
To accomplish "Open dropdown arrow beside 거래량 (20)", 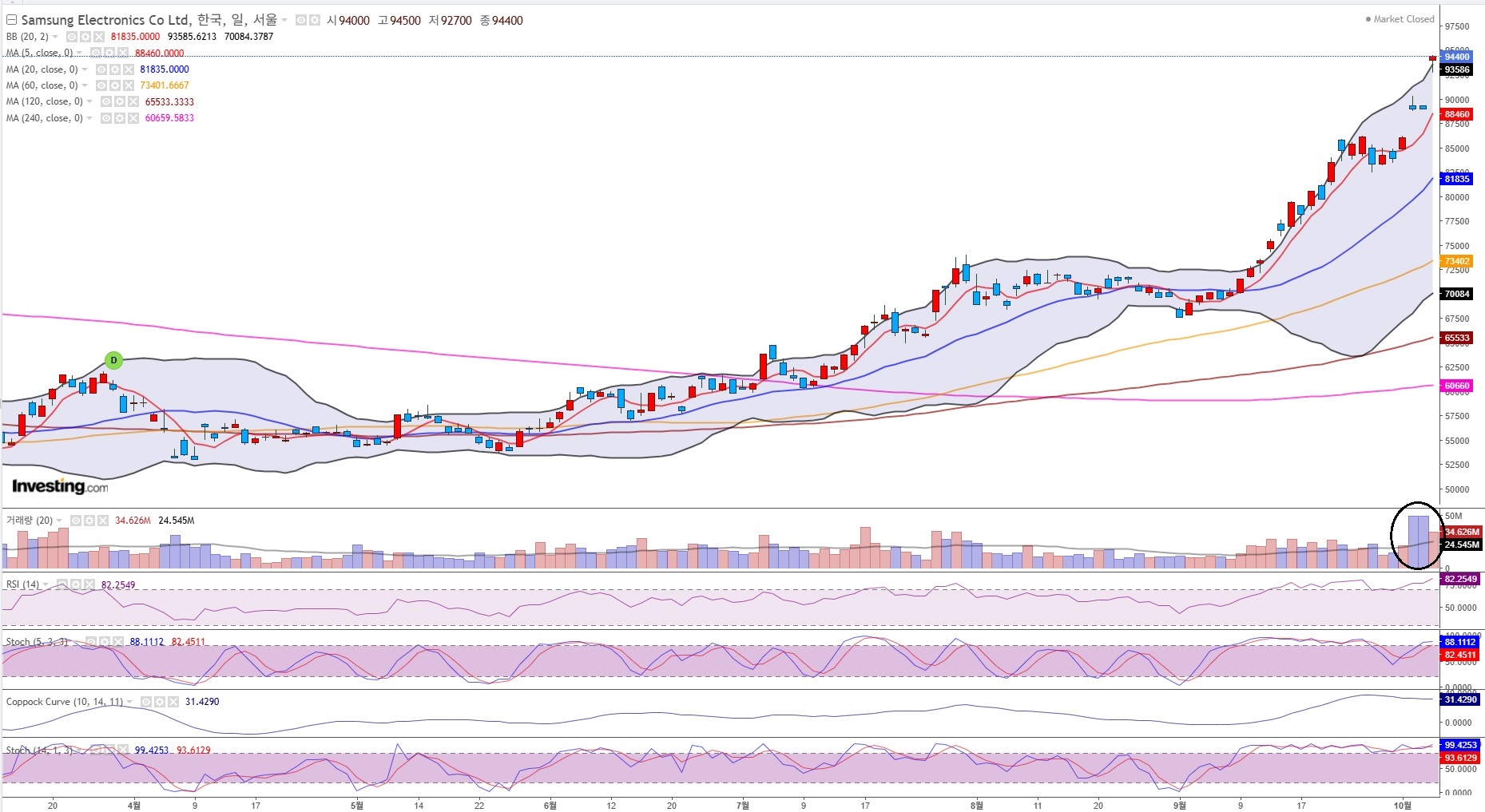I will [x=60, y=521].
